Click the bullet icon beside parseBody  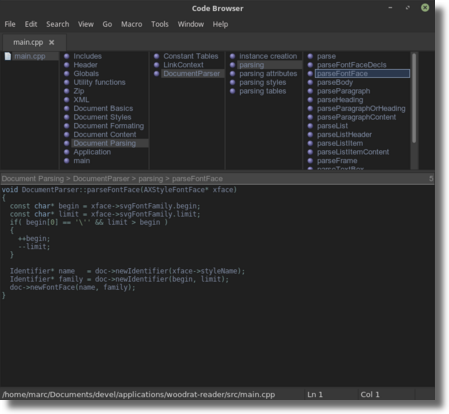(310, 82)
